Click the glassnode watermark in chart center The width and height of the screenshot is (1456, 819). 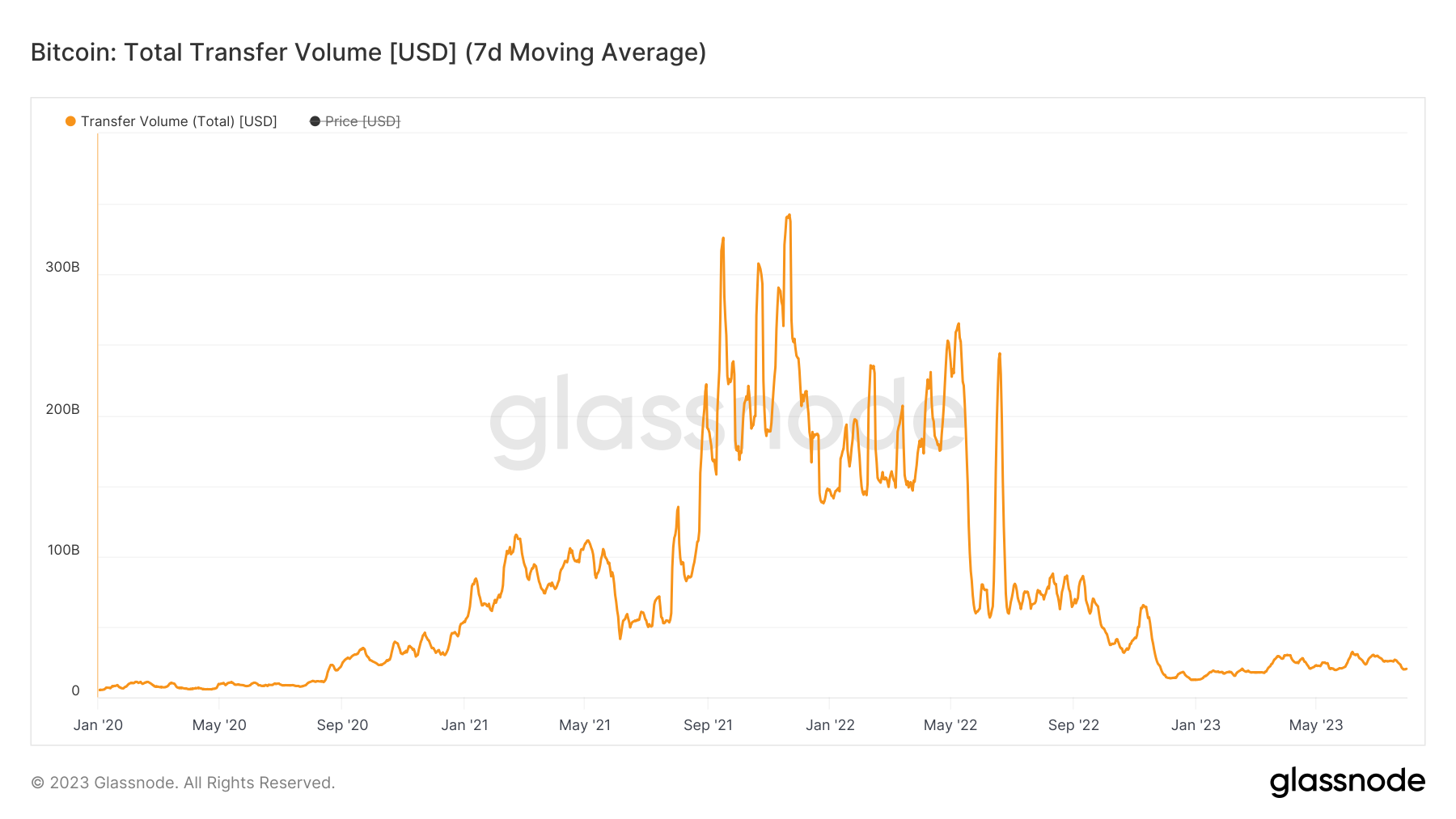coord(728,419)
